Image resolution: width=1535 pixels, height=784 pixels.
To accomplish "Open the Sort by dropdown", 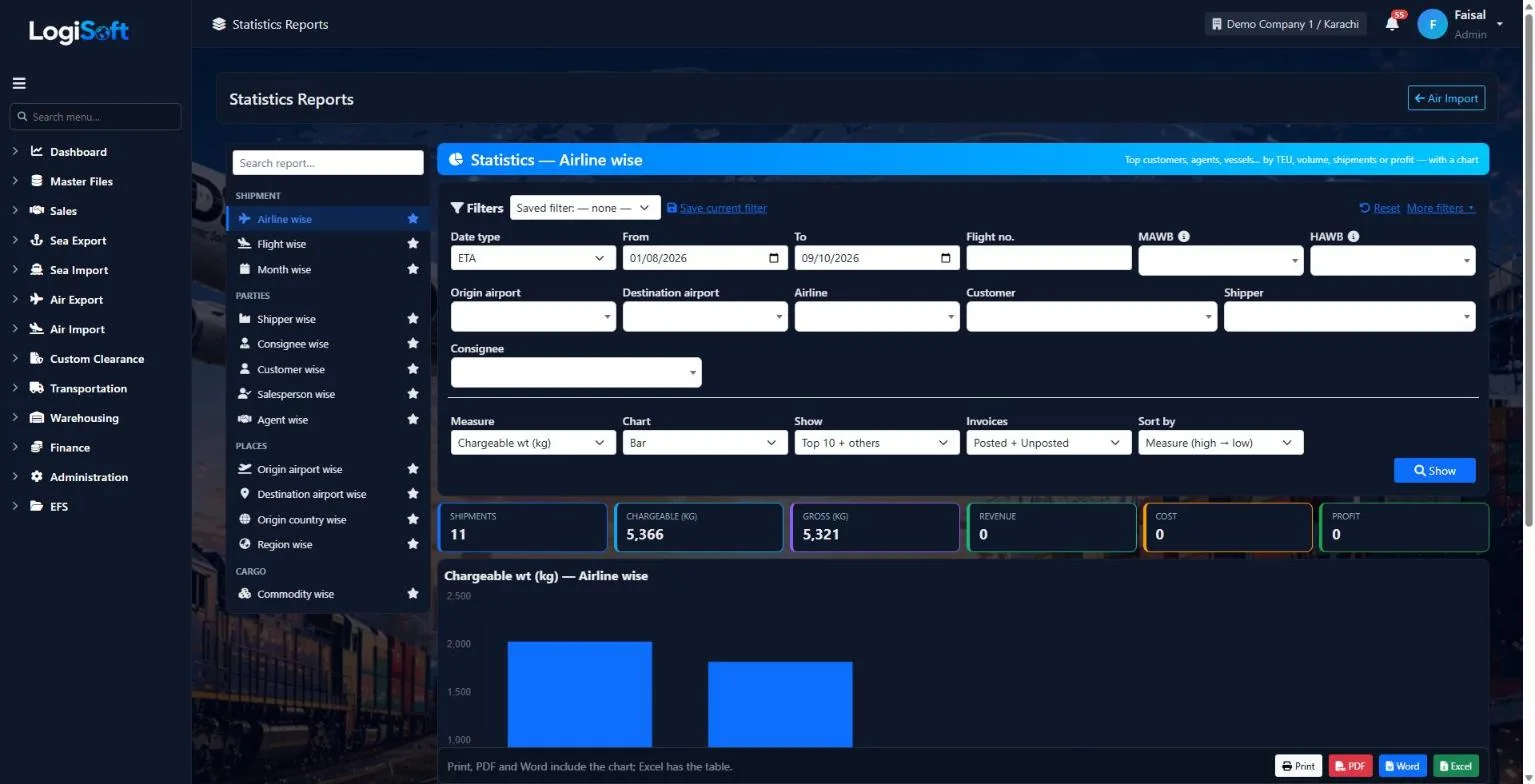I will tap(1221, 443).
